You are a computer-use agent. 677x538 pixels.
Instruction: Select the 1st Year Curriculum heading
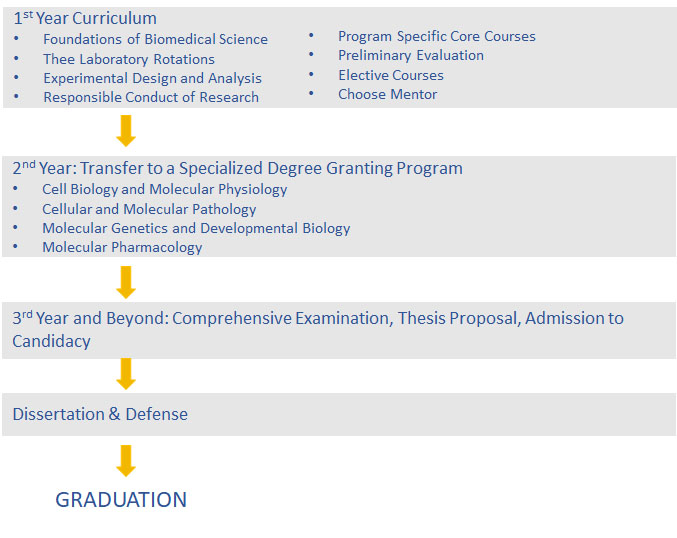tap(85, 18)
